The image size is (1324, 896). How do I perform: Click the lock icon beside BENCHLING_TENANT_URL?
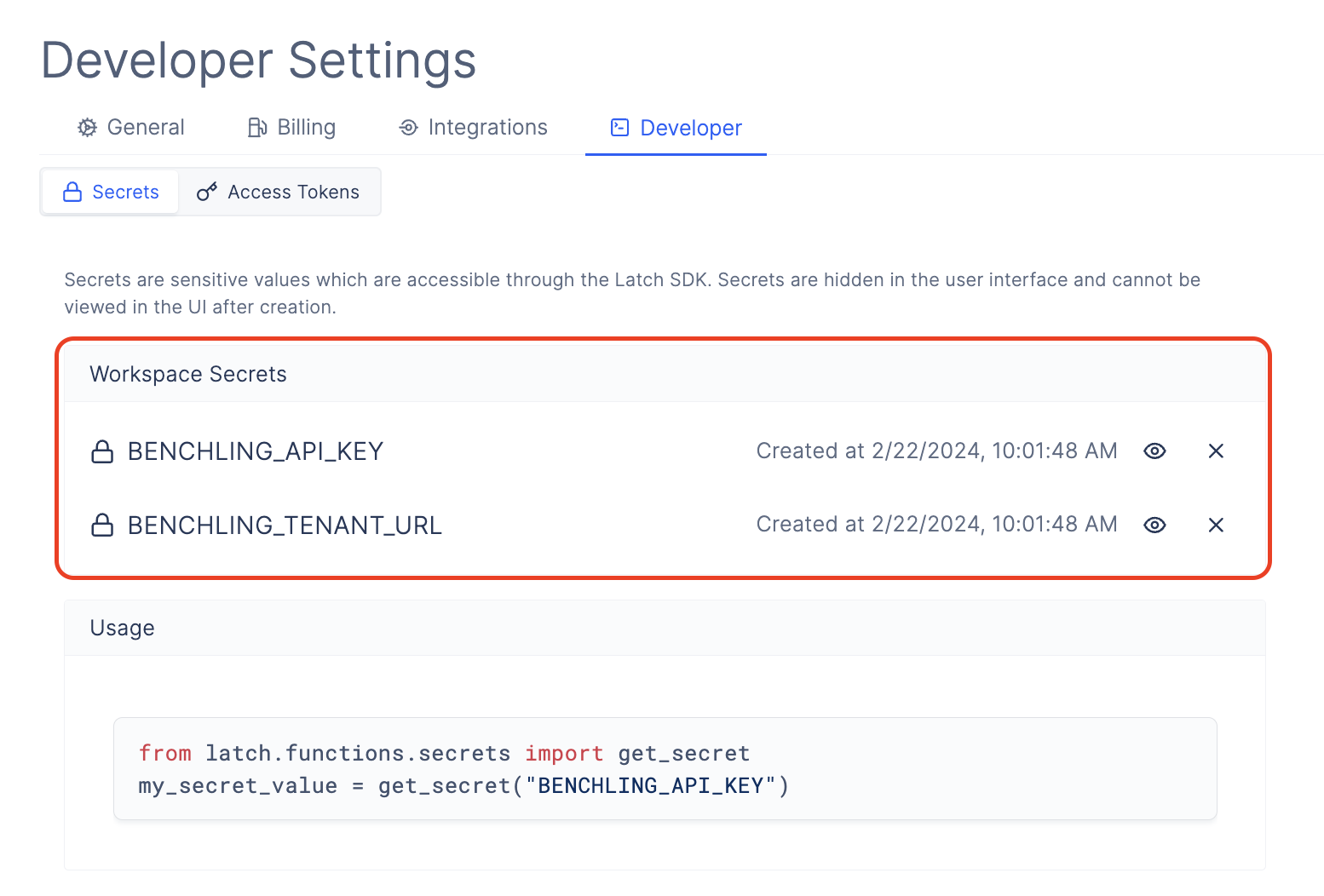(x=102, y=525)
